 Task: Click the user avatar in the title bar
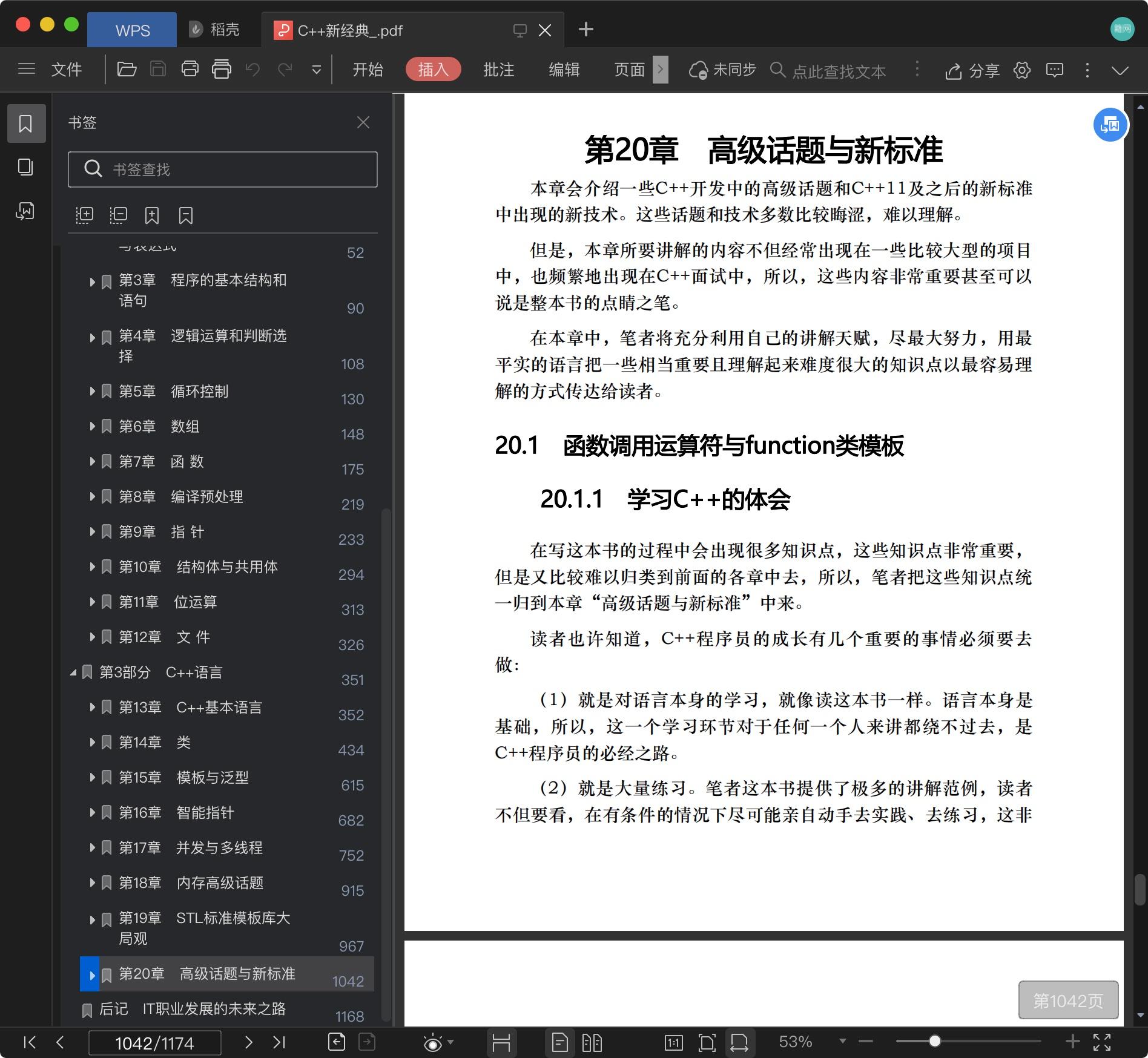click(1122, 29)
